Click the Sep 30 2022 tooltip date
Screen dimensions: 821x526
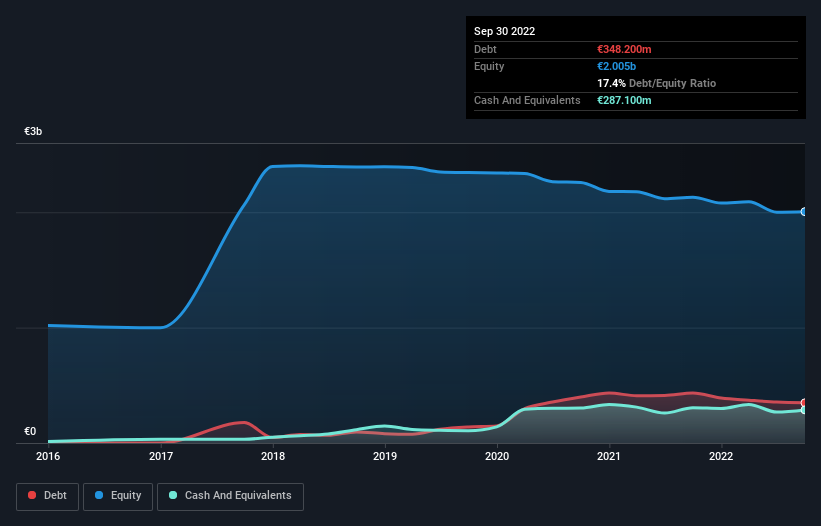point(505,31)
